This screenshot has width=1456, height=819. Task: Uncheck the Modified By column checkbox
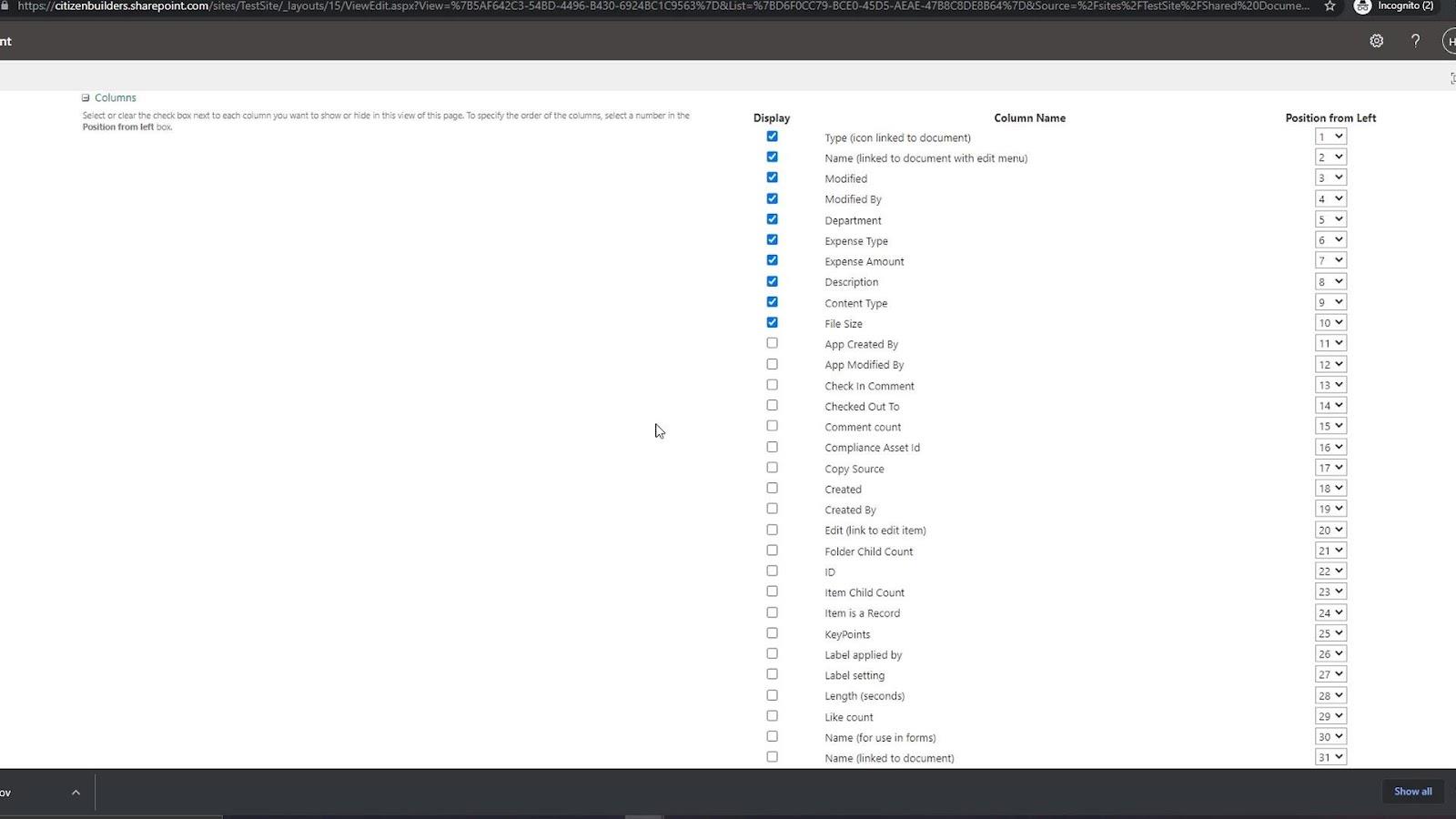(x=772, y=198)
